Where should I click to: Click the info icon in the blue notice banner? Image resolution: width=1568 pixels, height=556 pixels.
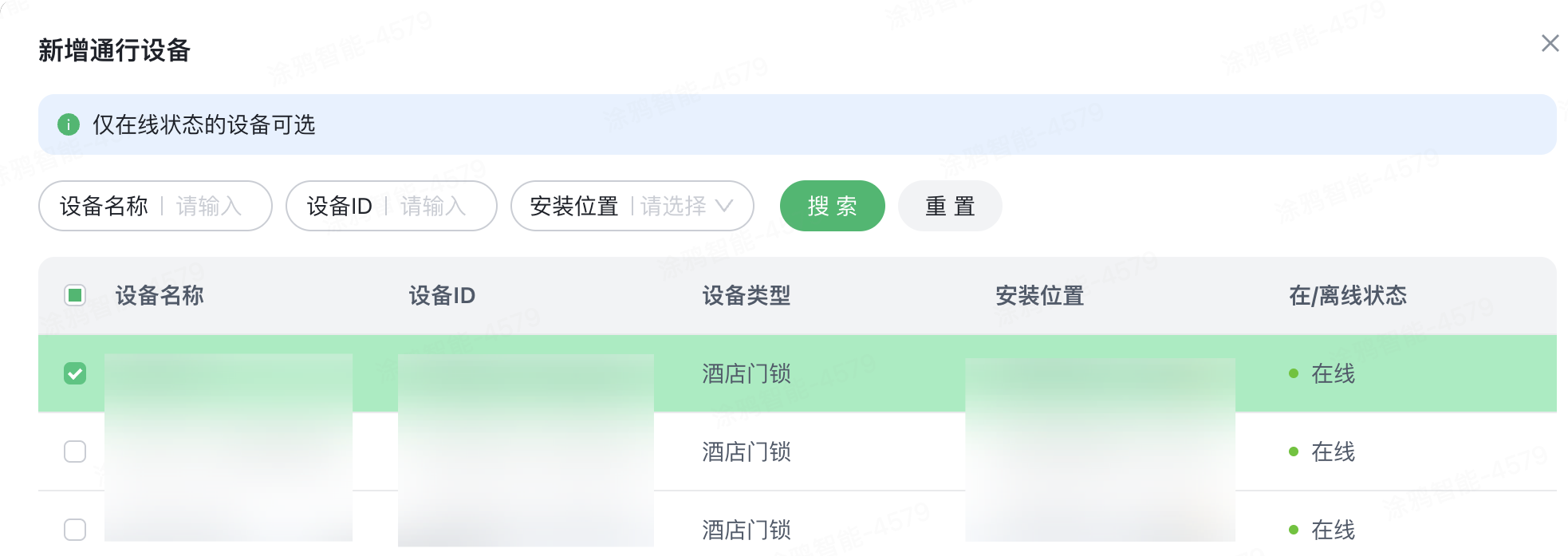point(69,124)
